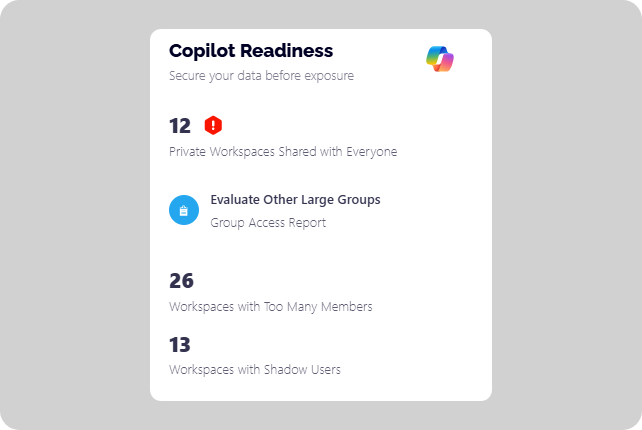Click the number 12 count

[x=180, y=126]
